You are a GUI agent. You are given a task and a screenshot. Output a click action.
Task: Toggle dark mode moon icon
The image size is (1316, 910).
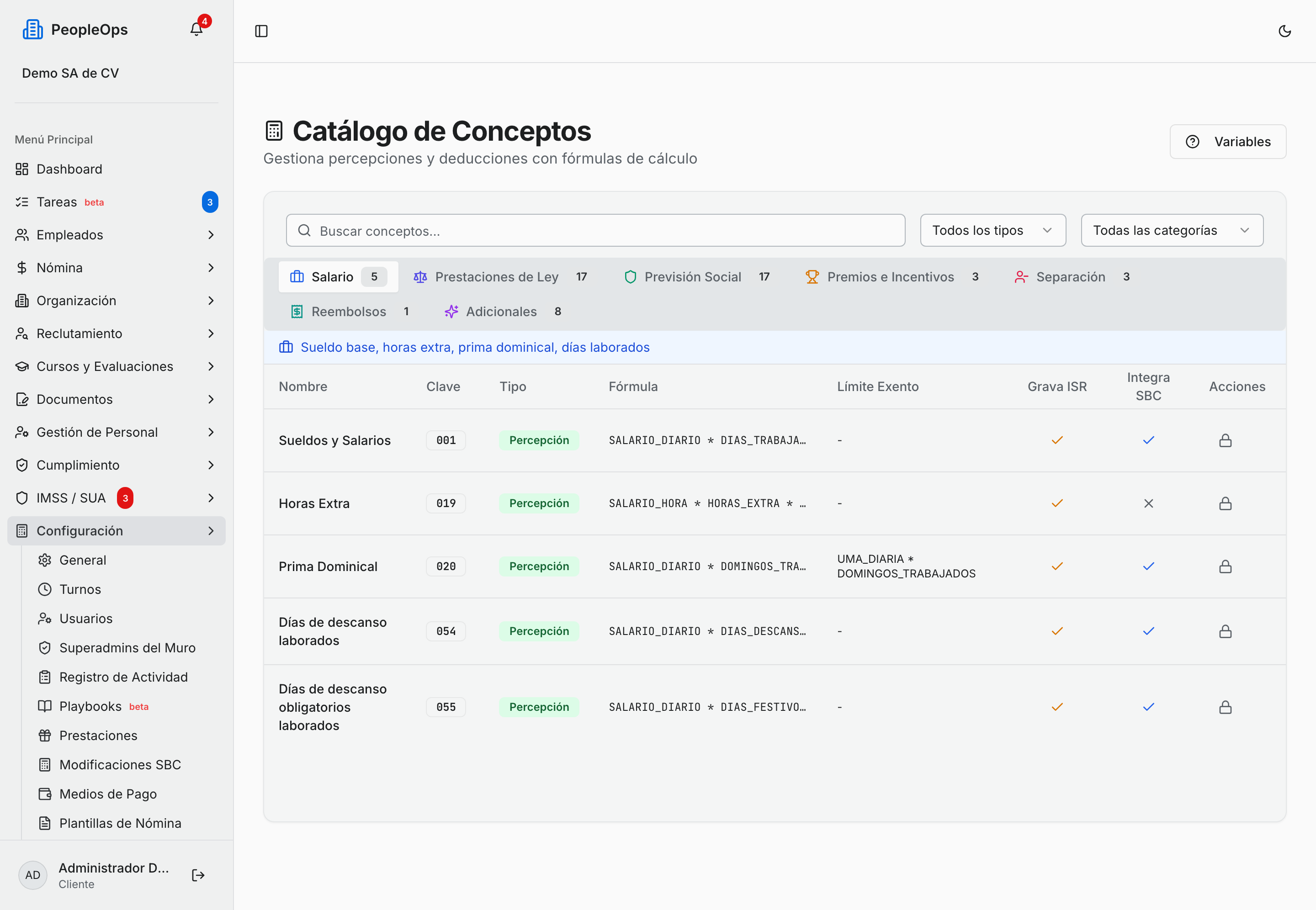point(1284,31)
